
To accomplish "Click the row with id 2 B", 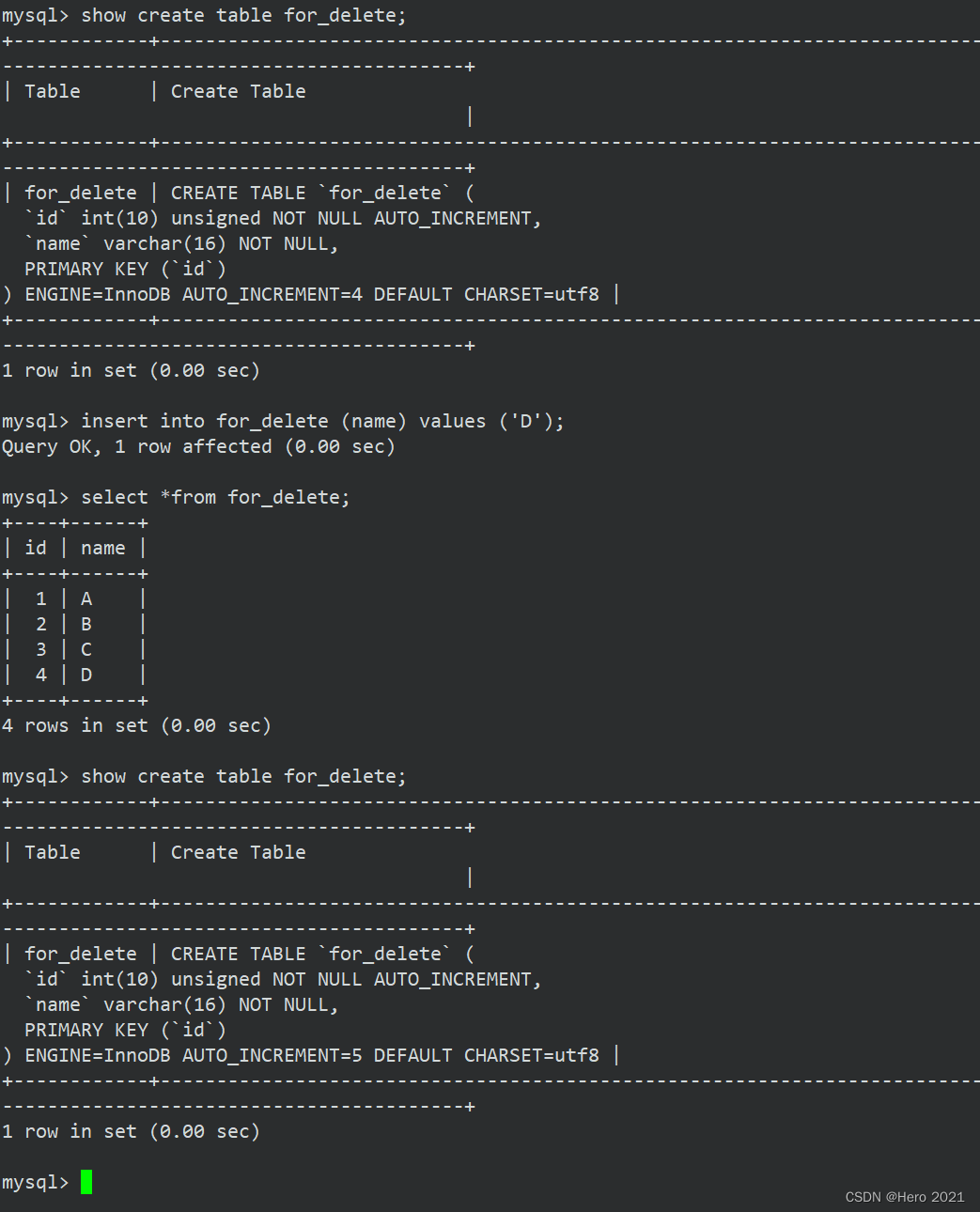I will 75,624.
